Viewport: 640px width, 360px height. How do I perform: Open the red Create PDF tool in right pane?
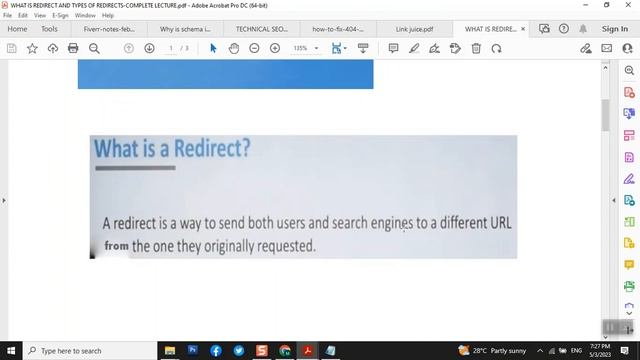click(x=629, y=92)
